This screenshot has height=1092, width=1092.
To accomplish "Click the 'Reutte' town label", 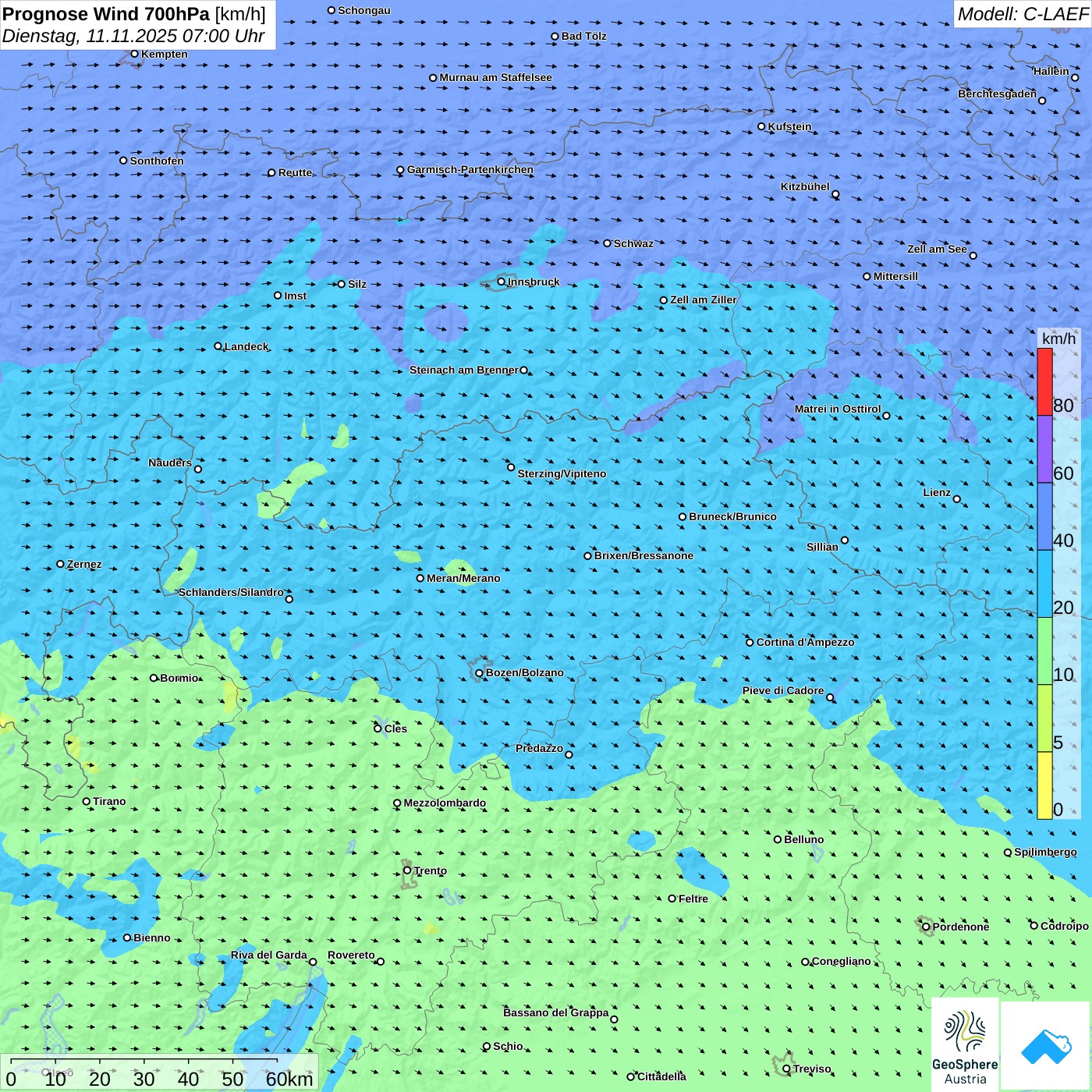I will pyautogui.click(x=295, y=172).
